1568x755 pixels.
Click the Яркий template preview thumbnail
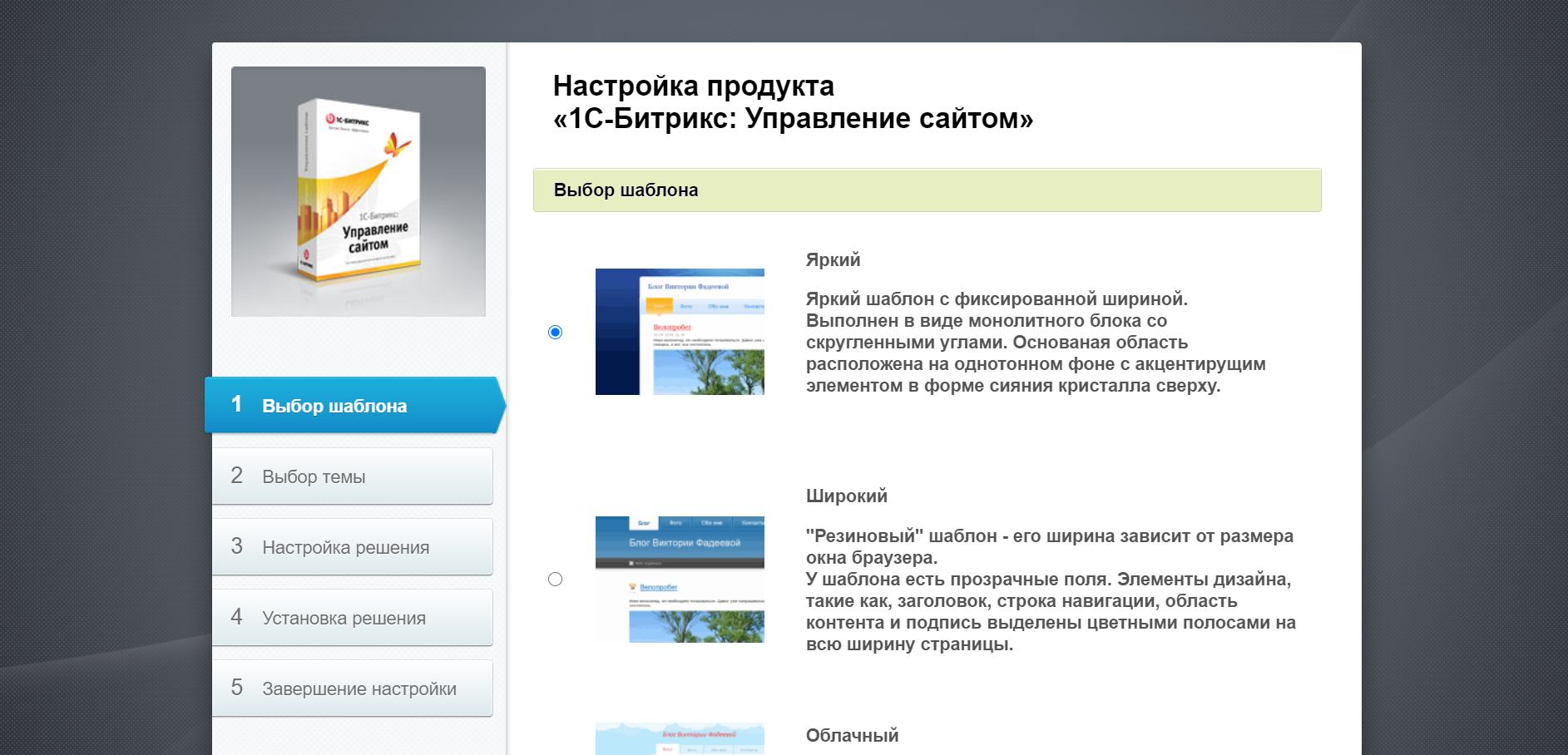pos(680,332)
